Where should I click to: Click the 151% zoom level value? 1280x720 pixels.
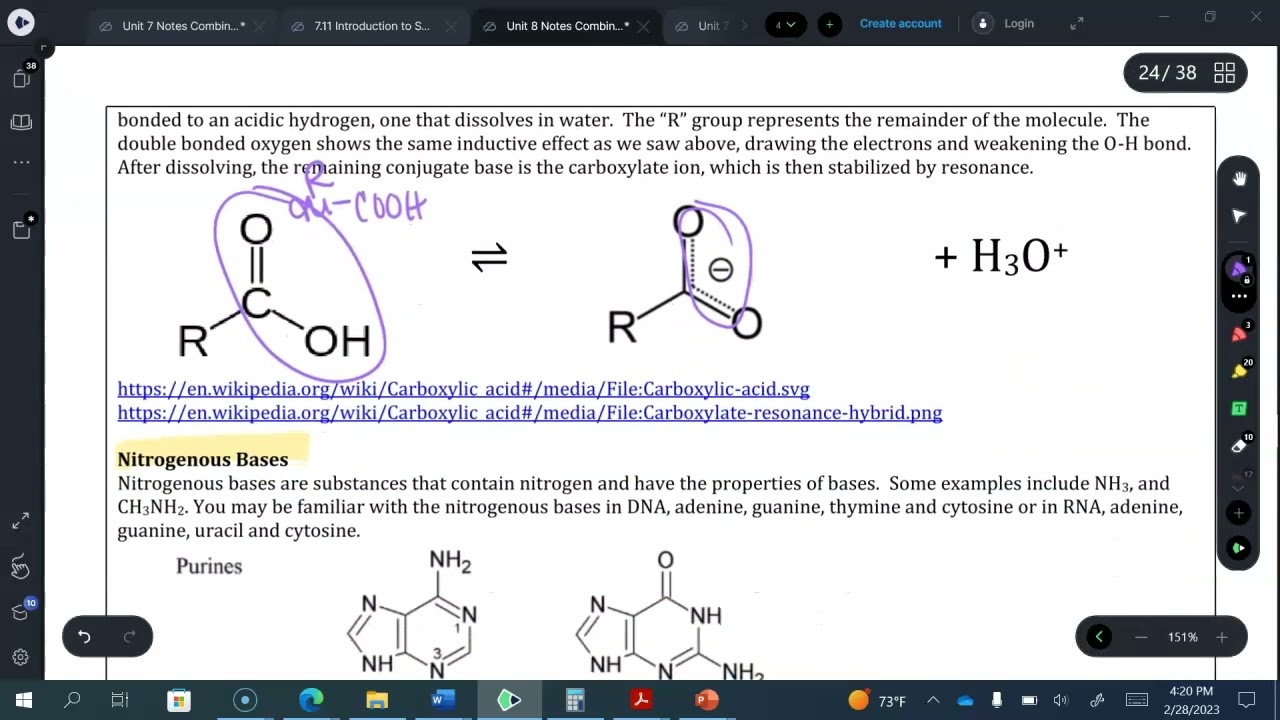tap(1182, 637)
